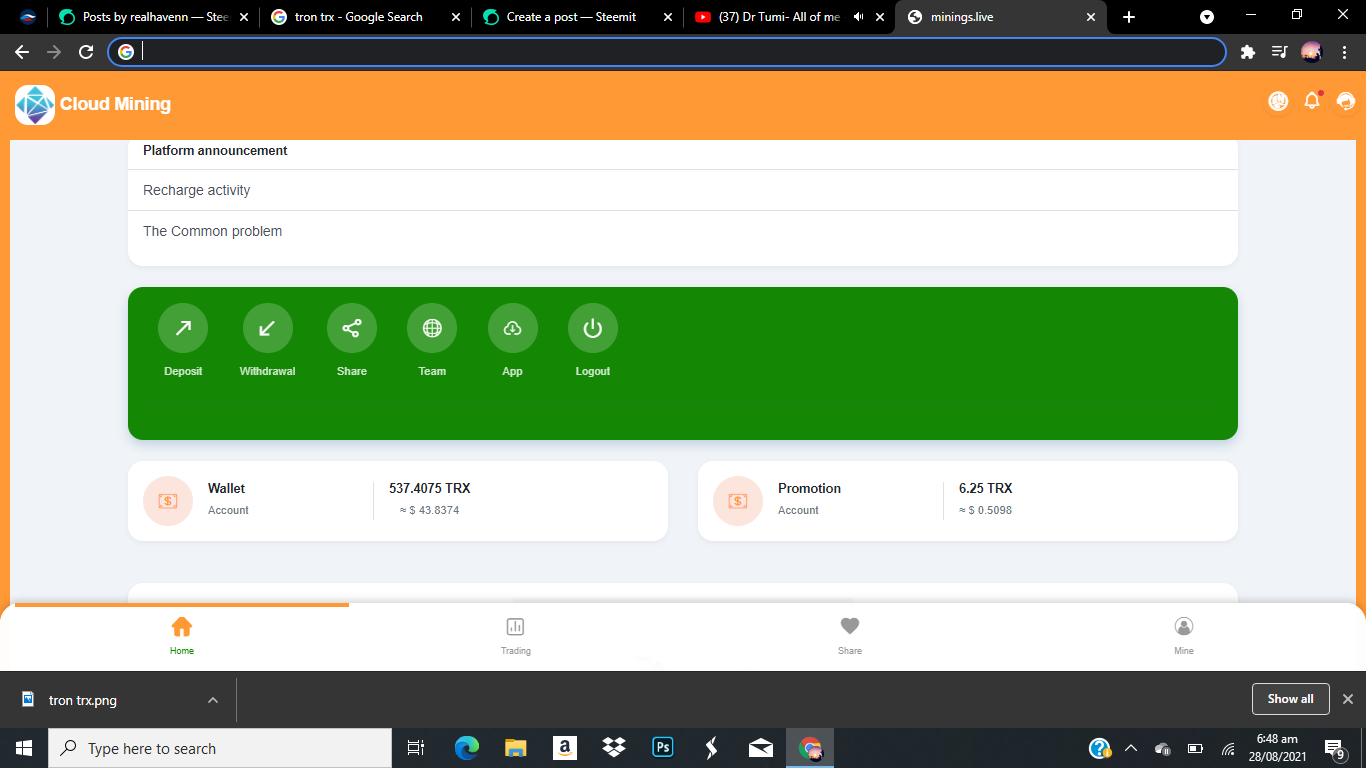
Task: Open Platform announcement
Action: point(215,150)
